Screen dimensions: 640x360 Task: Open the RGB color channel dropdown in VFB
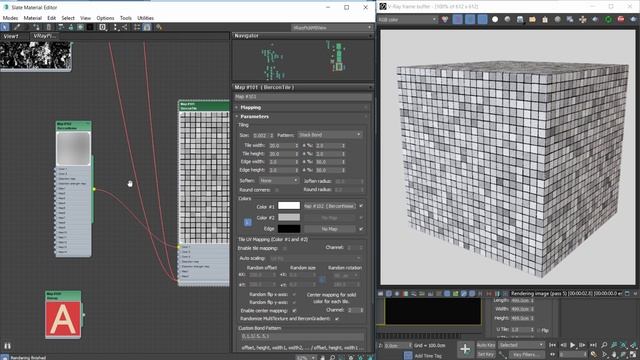pos(407,19)
